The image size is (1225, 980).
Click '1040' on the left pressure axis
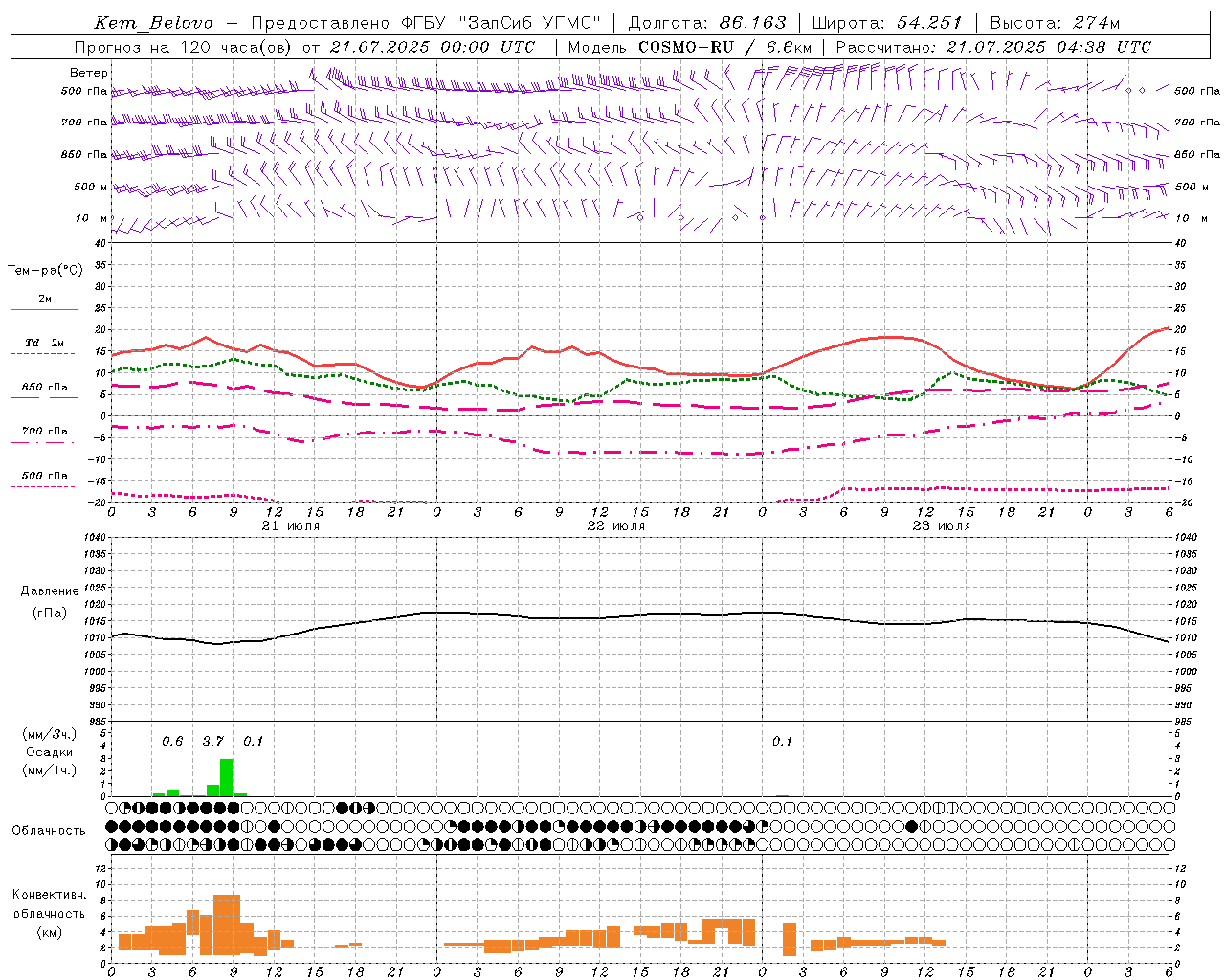click(x=93, y=538)
